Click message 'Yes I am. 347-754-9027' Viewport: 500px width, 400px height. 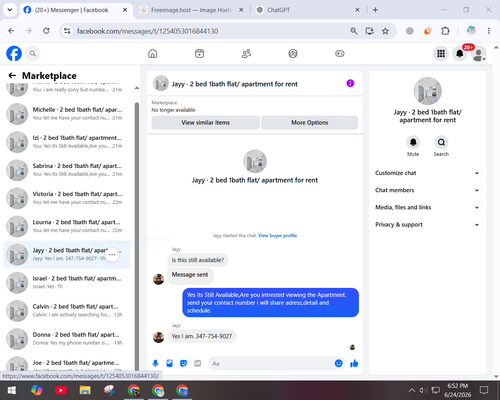coord(202,336)
